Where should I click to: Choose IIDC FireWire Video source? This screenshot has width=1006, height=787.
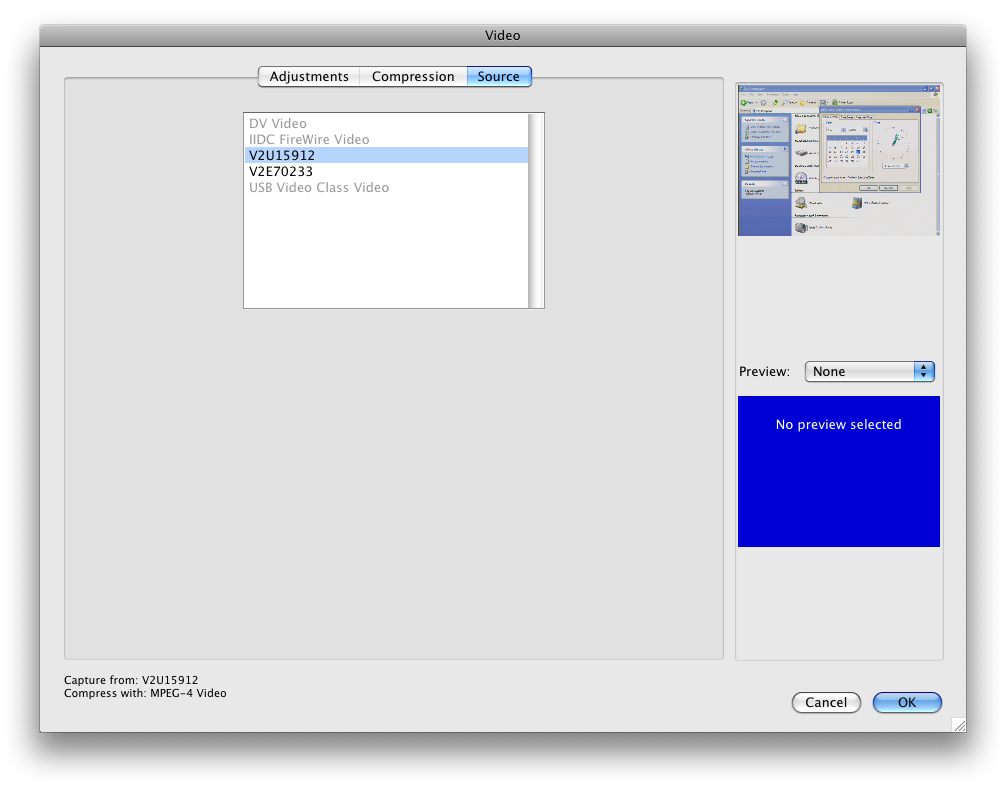pyautogui.click(x=309, y=140)
